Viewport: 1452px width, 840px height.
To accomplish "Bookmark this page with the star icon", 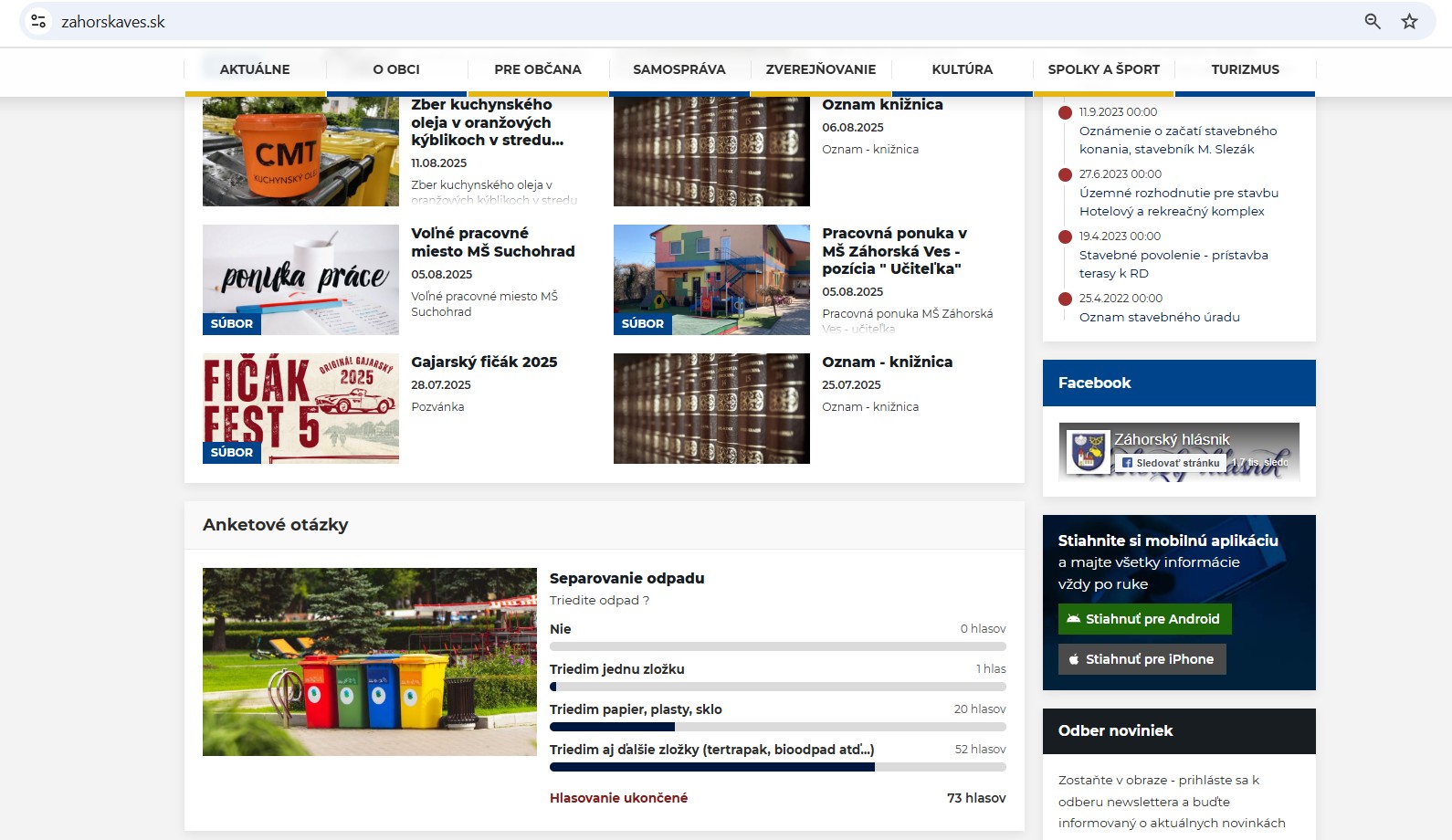I will tap(1409, 21).
